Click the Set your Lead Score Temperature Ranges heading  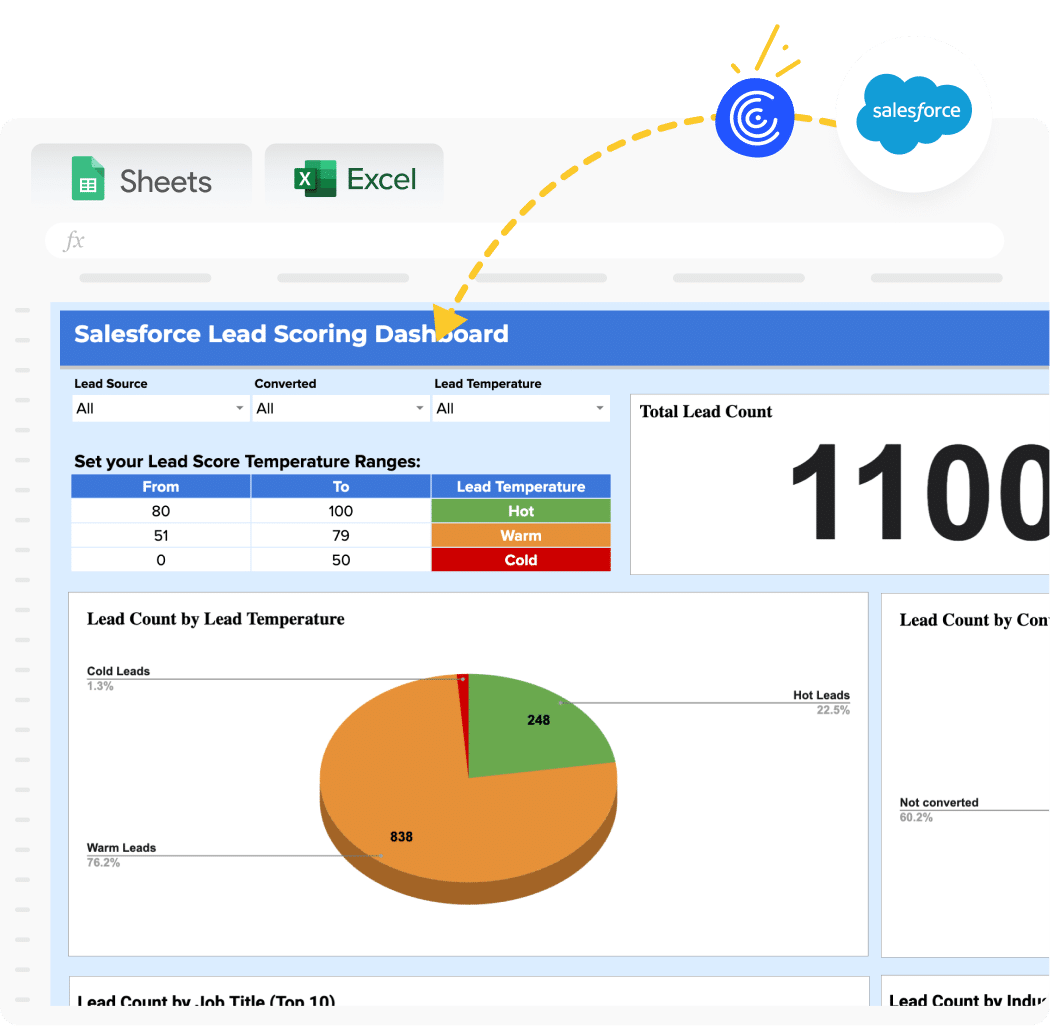[x=247, y=461]
